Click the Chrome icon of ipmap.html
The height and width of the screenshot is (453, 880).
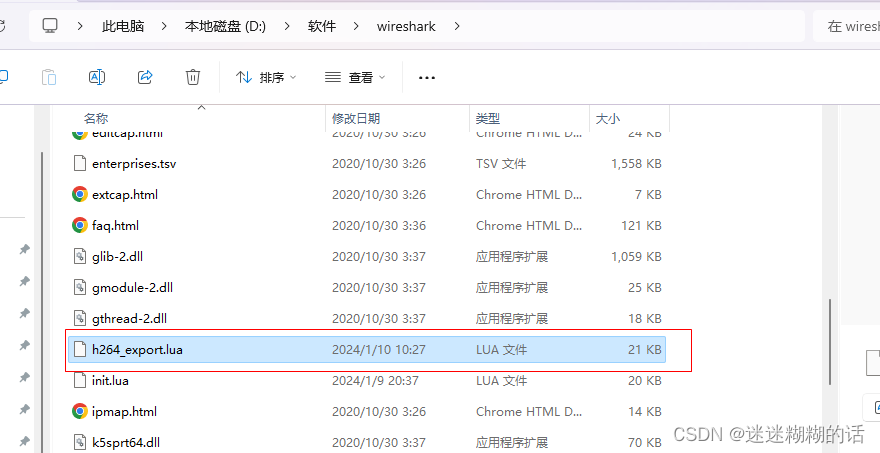coord(80,411)
